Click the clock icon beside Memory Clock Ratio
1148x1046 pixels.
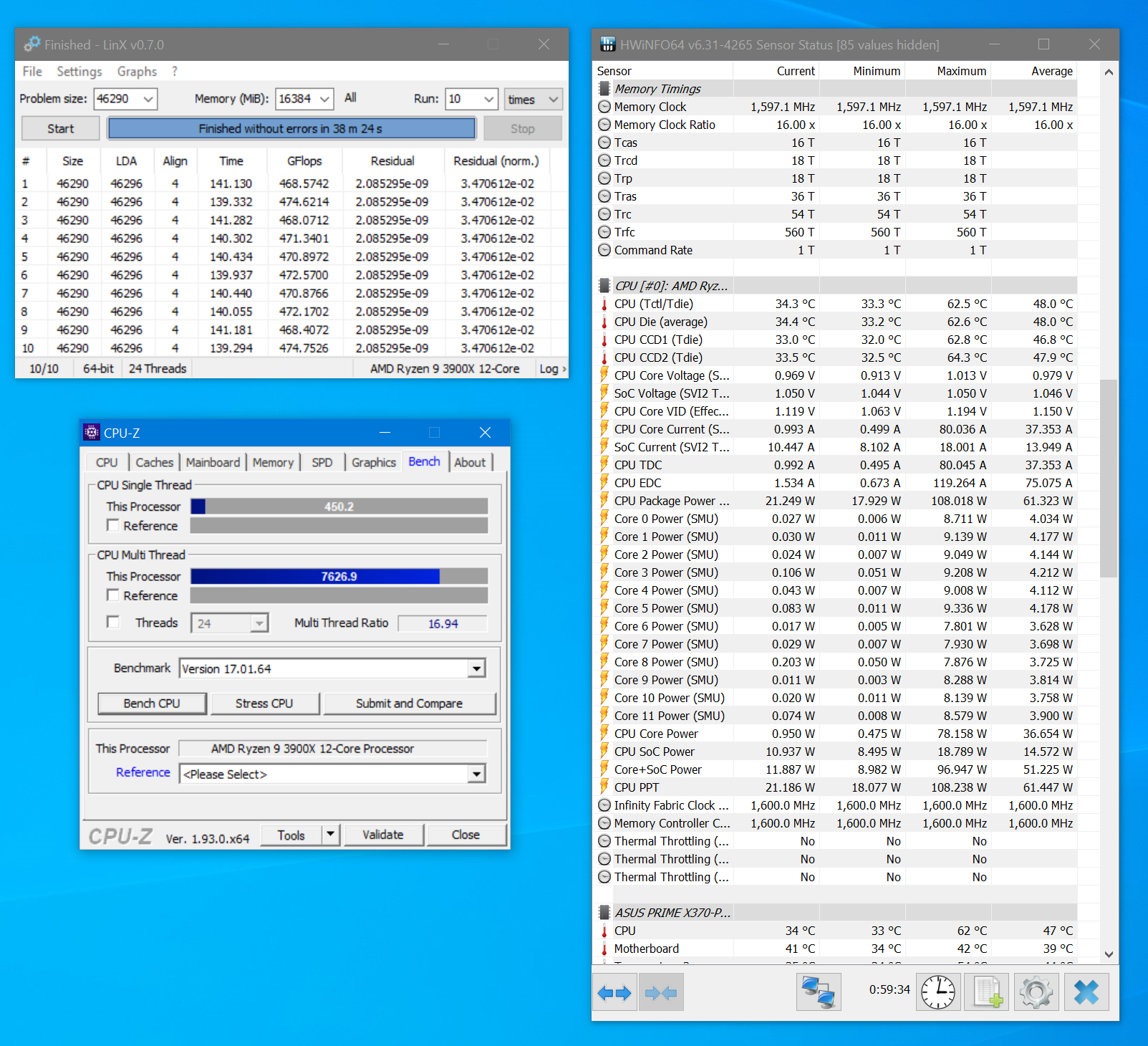point(604,125)
